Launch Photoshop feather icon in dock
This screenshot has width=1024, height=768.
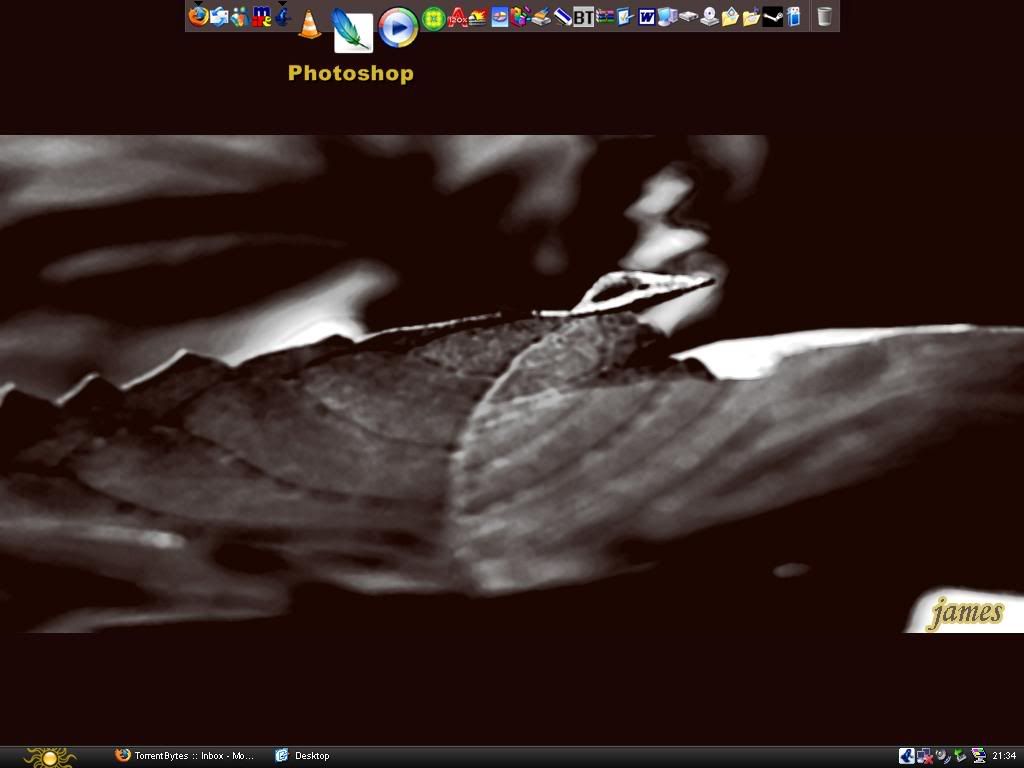[352, 30]
